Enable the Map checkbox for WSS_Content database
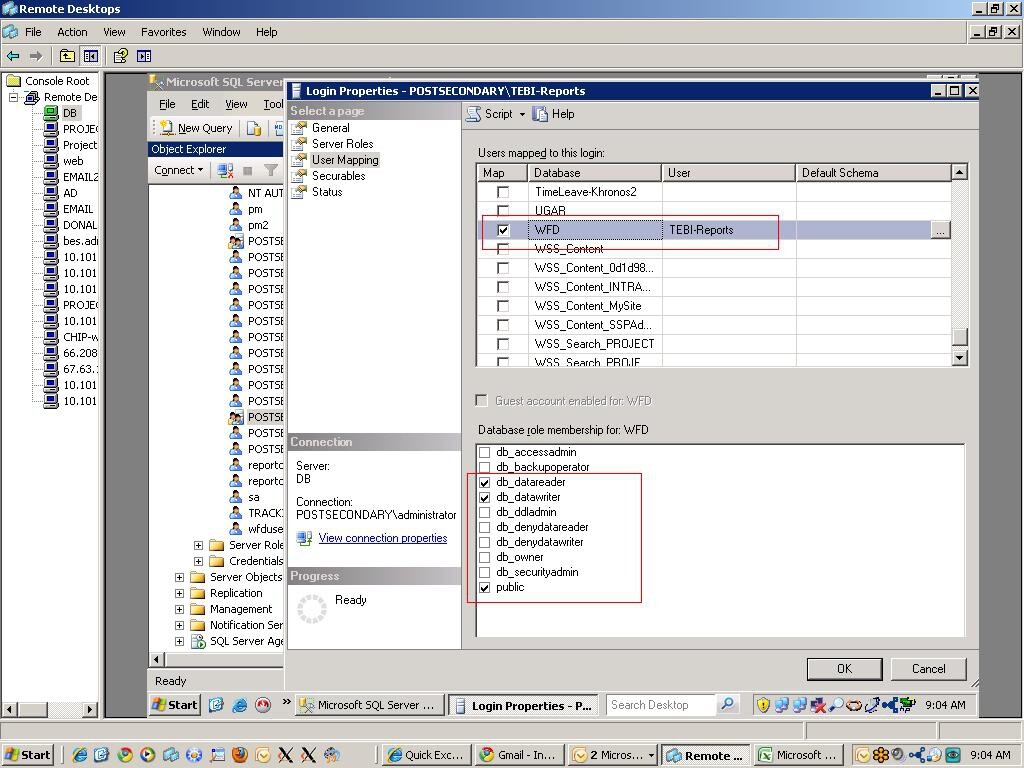The height and width of the screenshot is (768, 1024). (x=503, y=248)
